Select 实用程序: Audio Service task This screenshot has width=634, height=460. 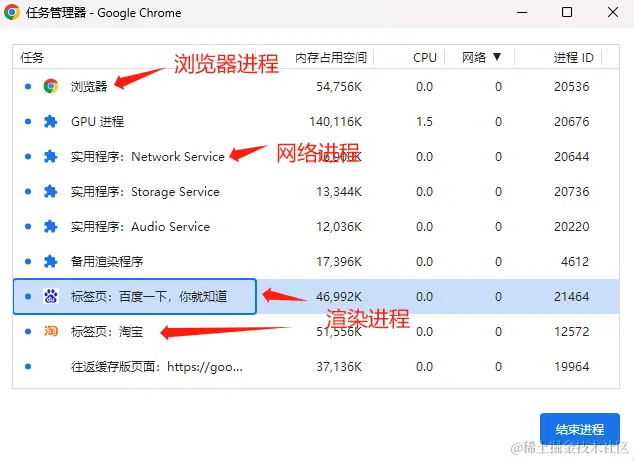[x=316, y=226]
